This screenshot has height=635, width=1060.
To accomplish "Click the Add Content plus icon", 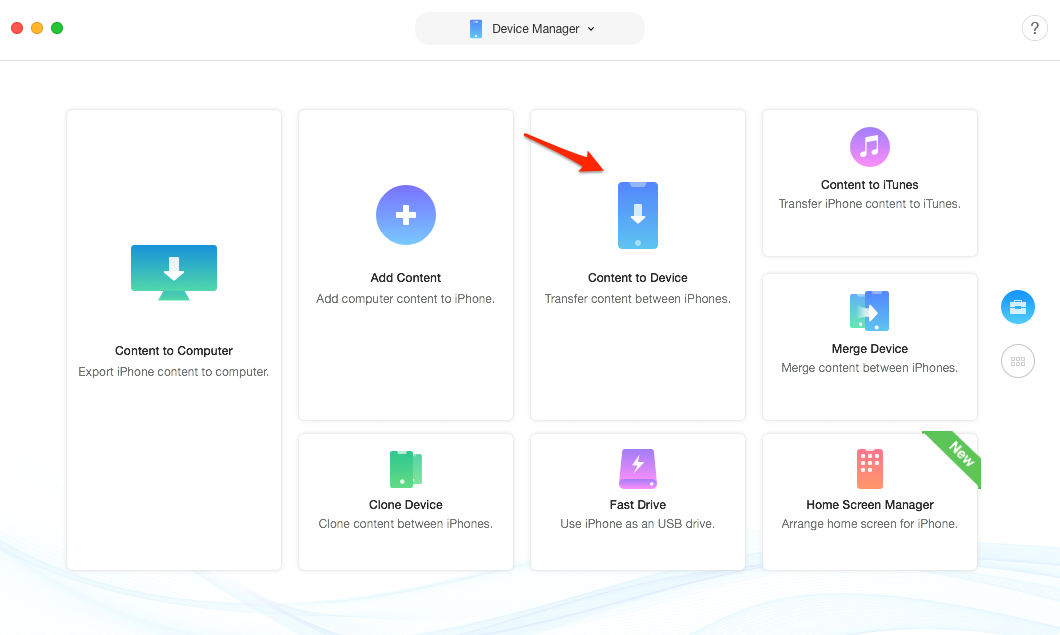I will [406, 215].
